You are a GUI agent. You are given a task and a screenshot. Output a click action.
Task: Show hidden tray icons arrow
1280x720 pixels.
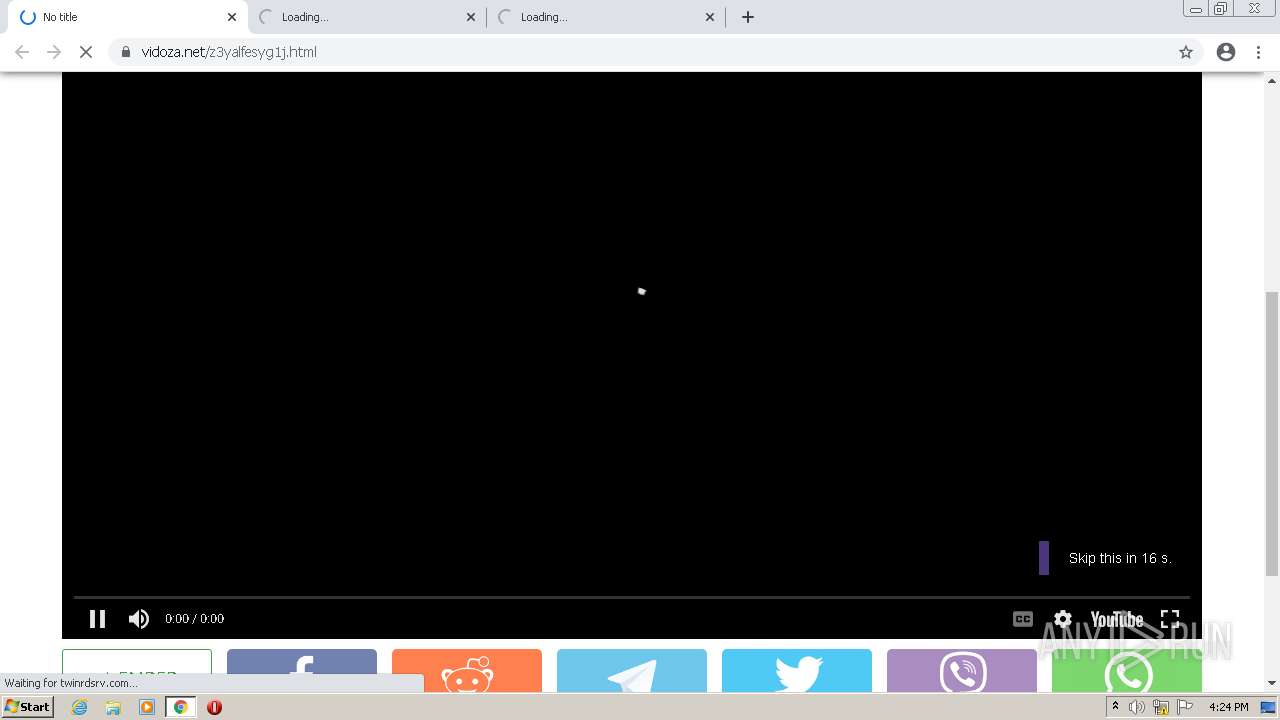pos(1115,707)
